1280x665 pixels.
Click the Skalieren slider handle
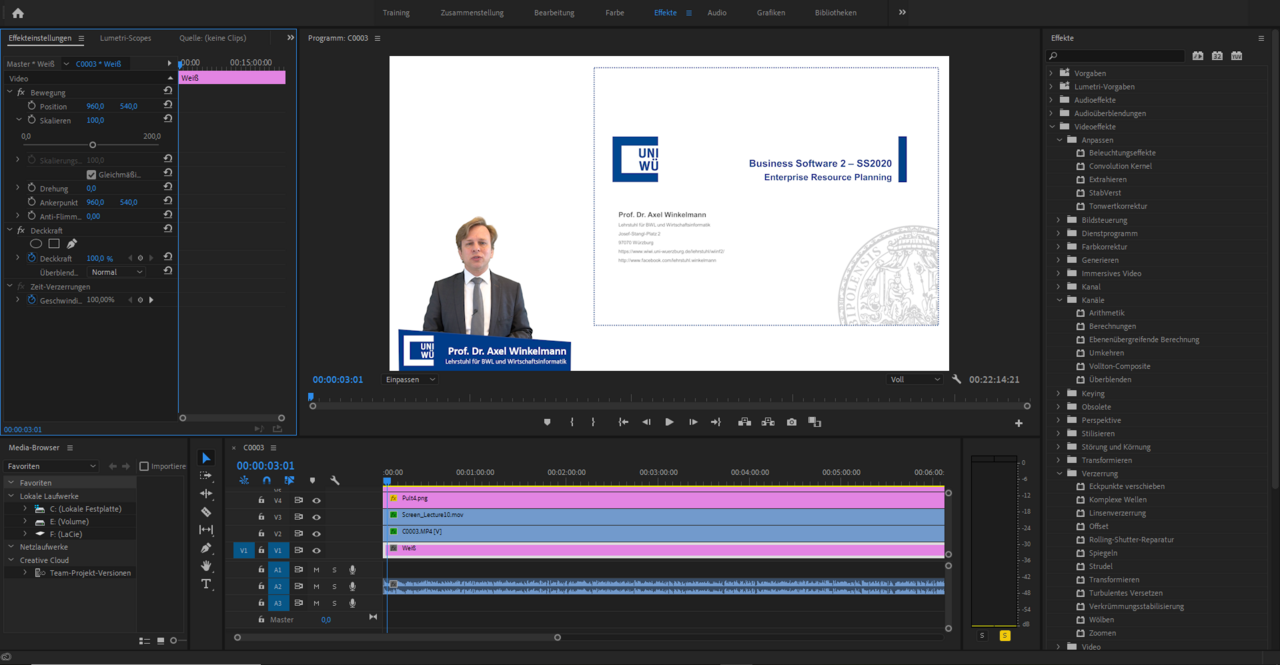coord(93,145)
